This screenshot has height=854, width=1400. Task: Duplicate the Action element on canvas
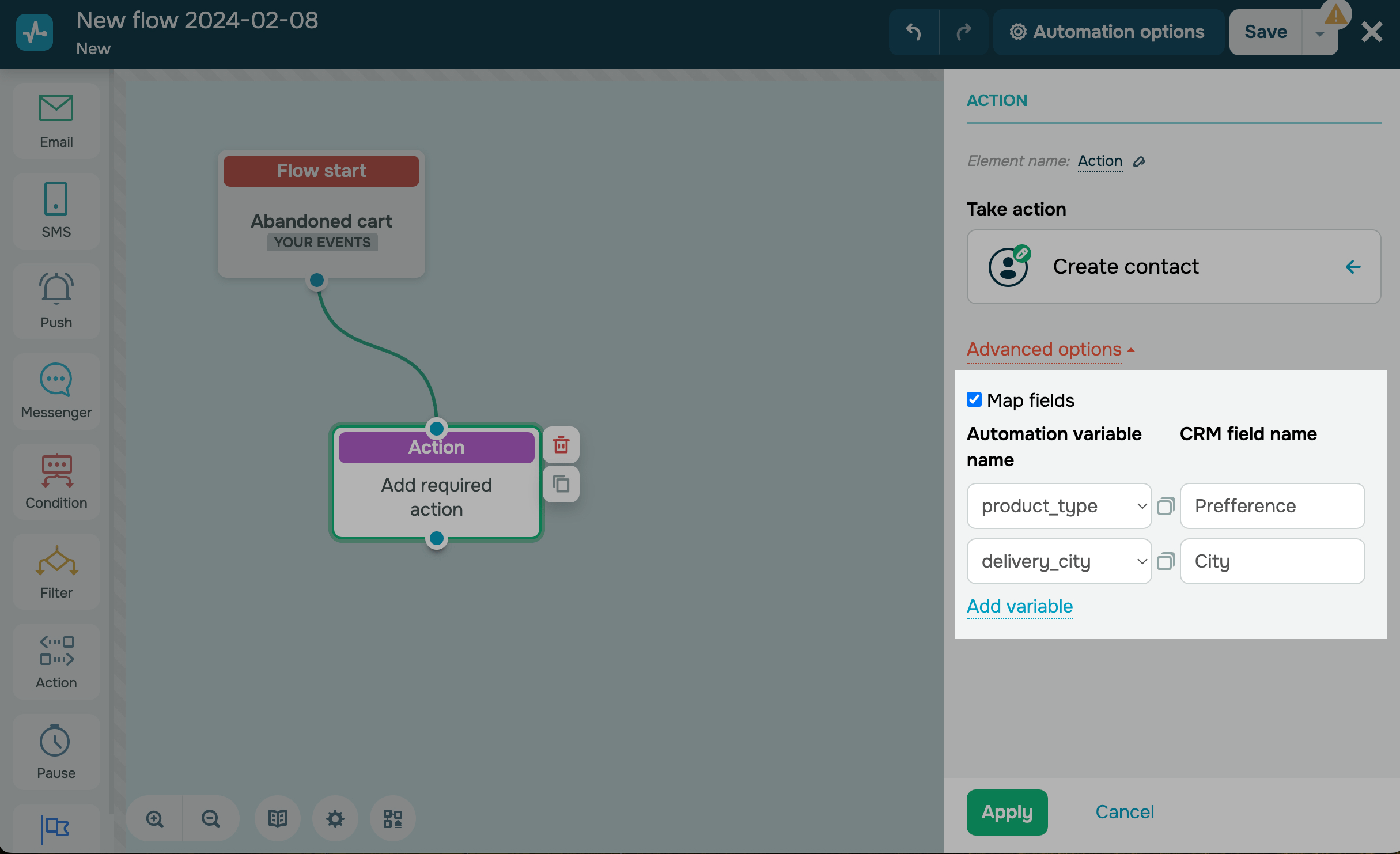tap(561, 484)
